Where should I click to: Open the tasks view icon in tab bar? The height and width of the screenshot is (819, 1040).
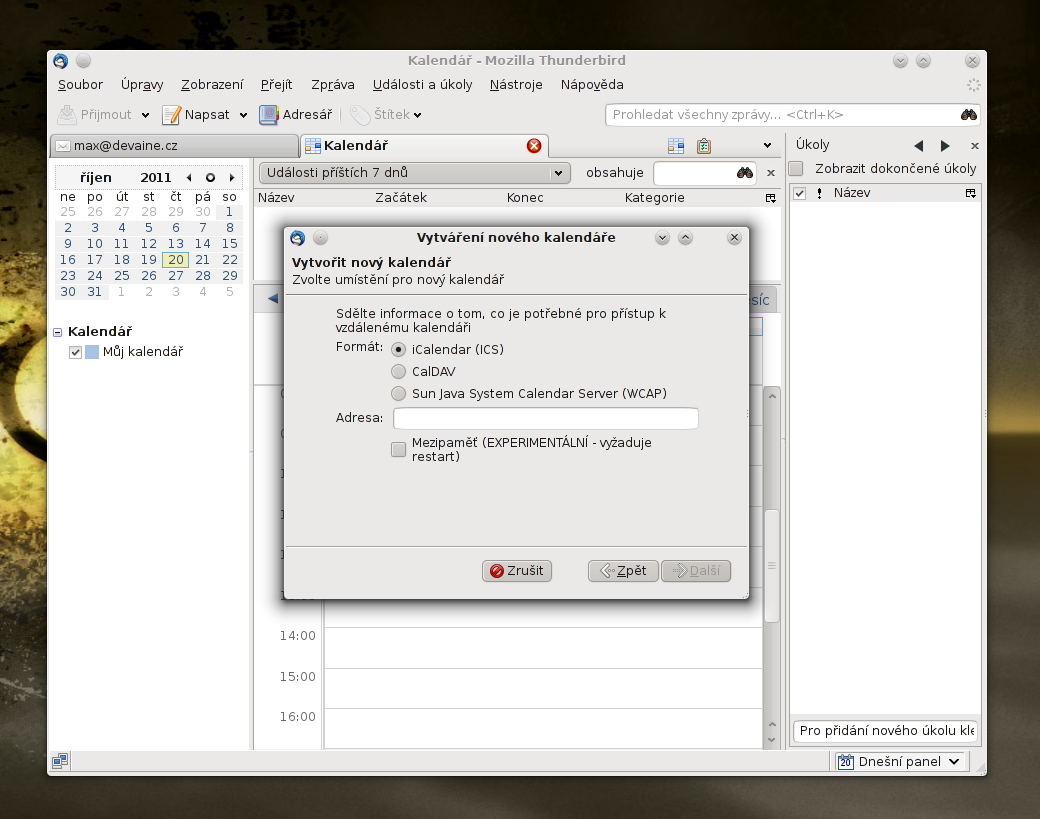click(x=704, y=146)
